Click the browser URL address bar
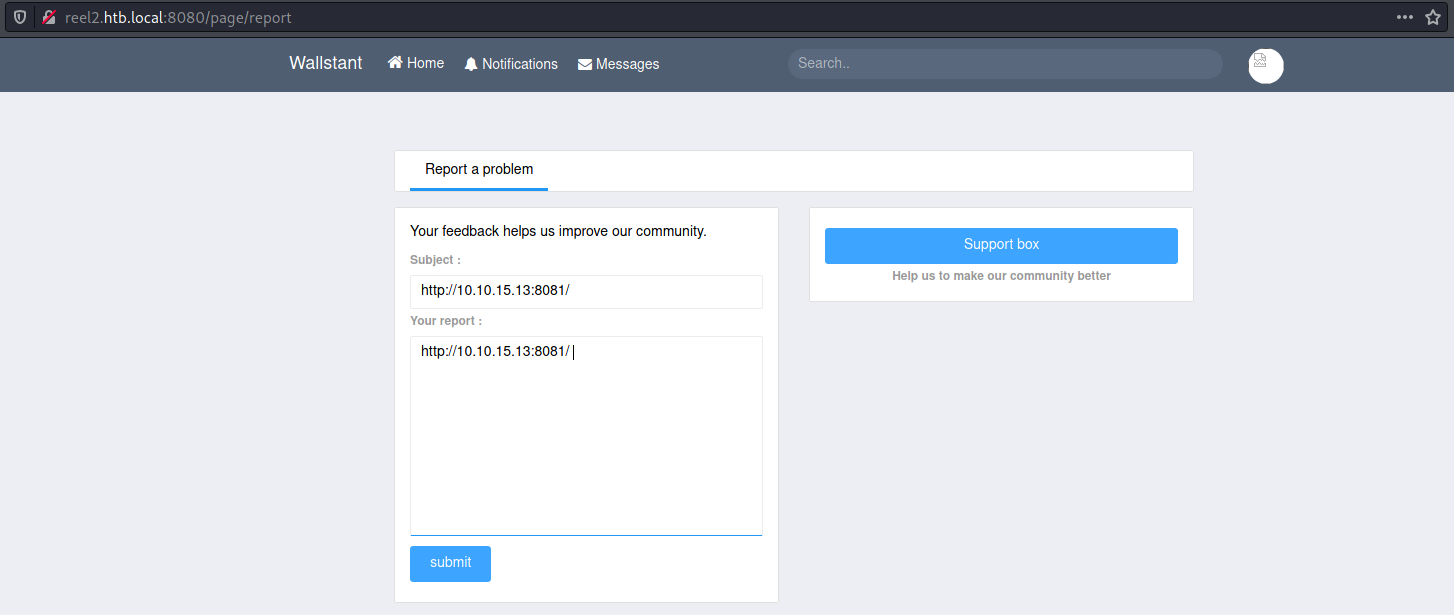Viewport: 1454px width, 615px height. pos(700,18)
